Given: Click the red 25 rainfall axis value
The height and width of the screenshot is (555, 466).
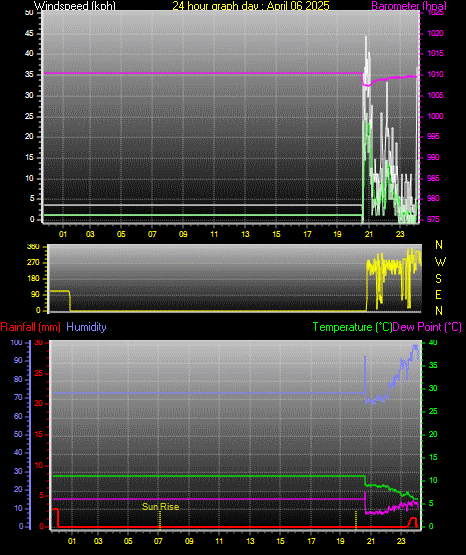Looking at the screenshot, I should click(39, 373).
